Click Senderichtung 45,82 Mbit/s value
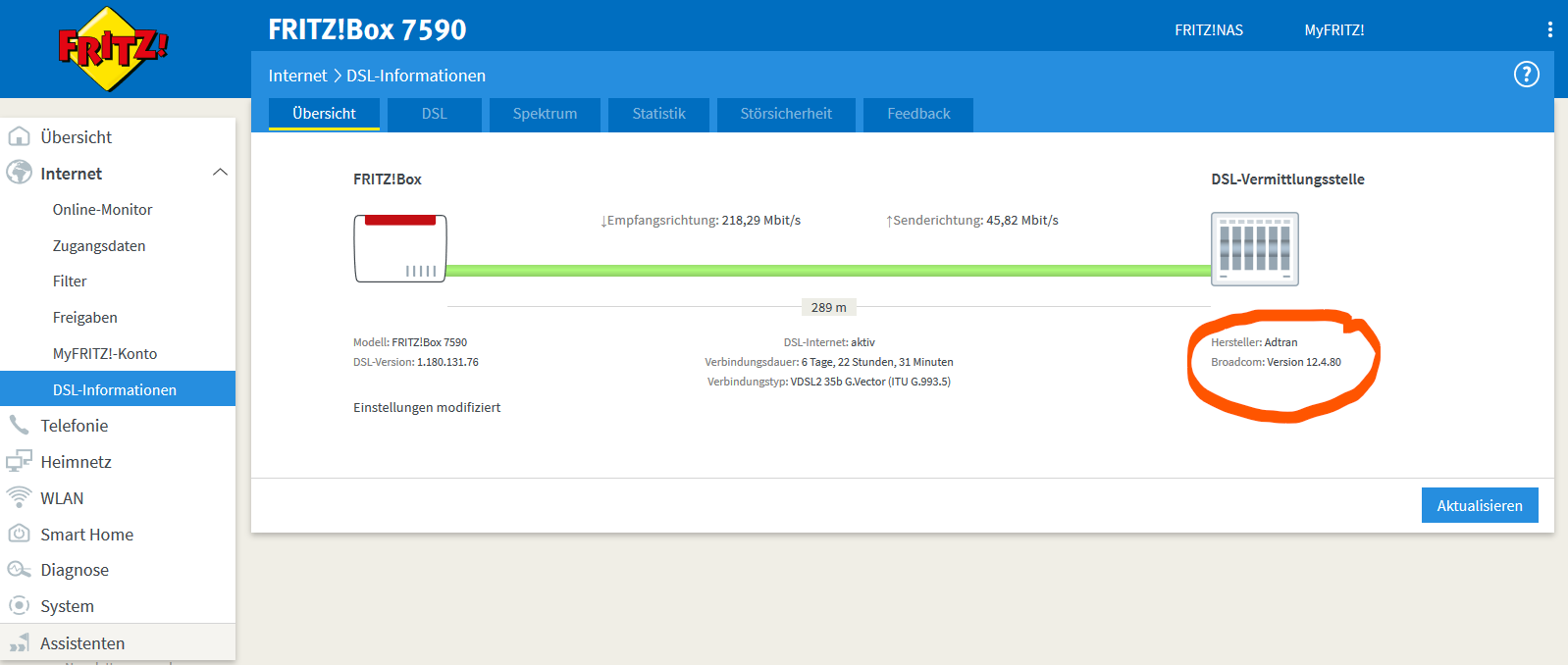The image size is (1568, 665). [x=972, y=221]
